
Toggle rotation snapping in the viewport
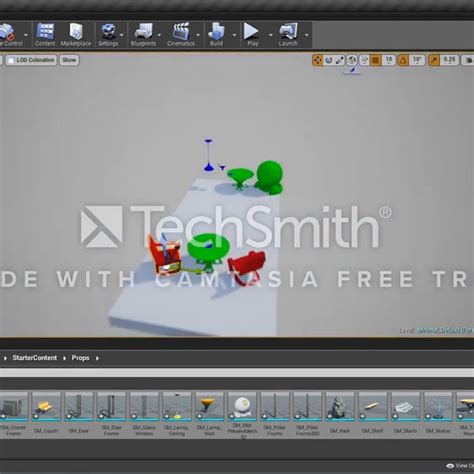coord(403,60)
